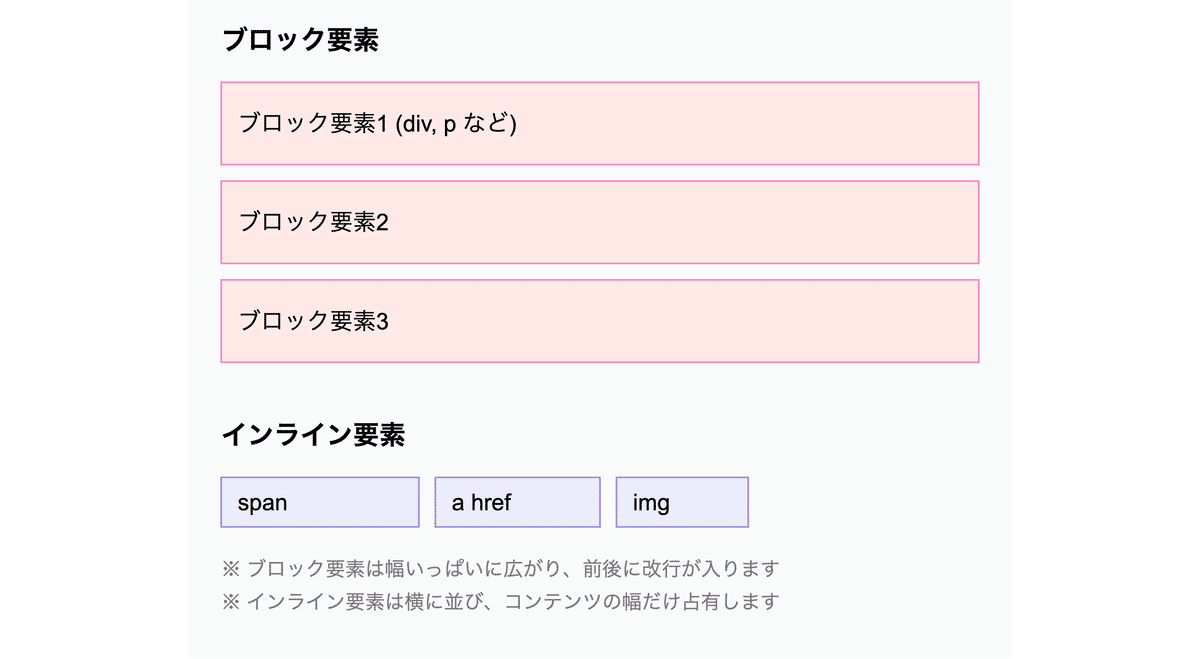Screen dimensions: 1200x659
Task: Click the 'a href' text label
Action: click(481, 502)
